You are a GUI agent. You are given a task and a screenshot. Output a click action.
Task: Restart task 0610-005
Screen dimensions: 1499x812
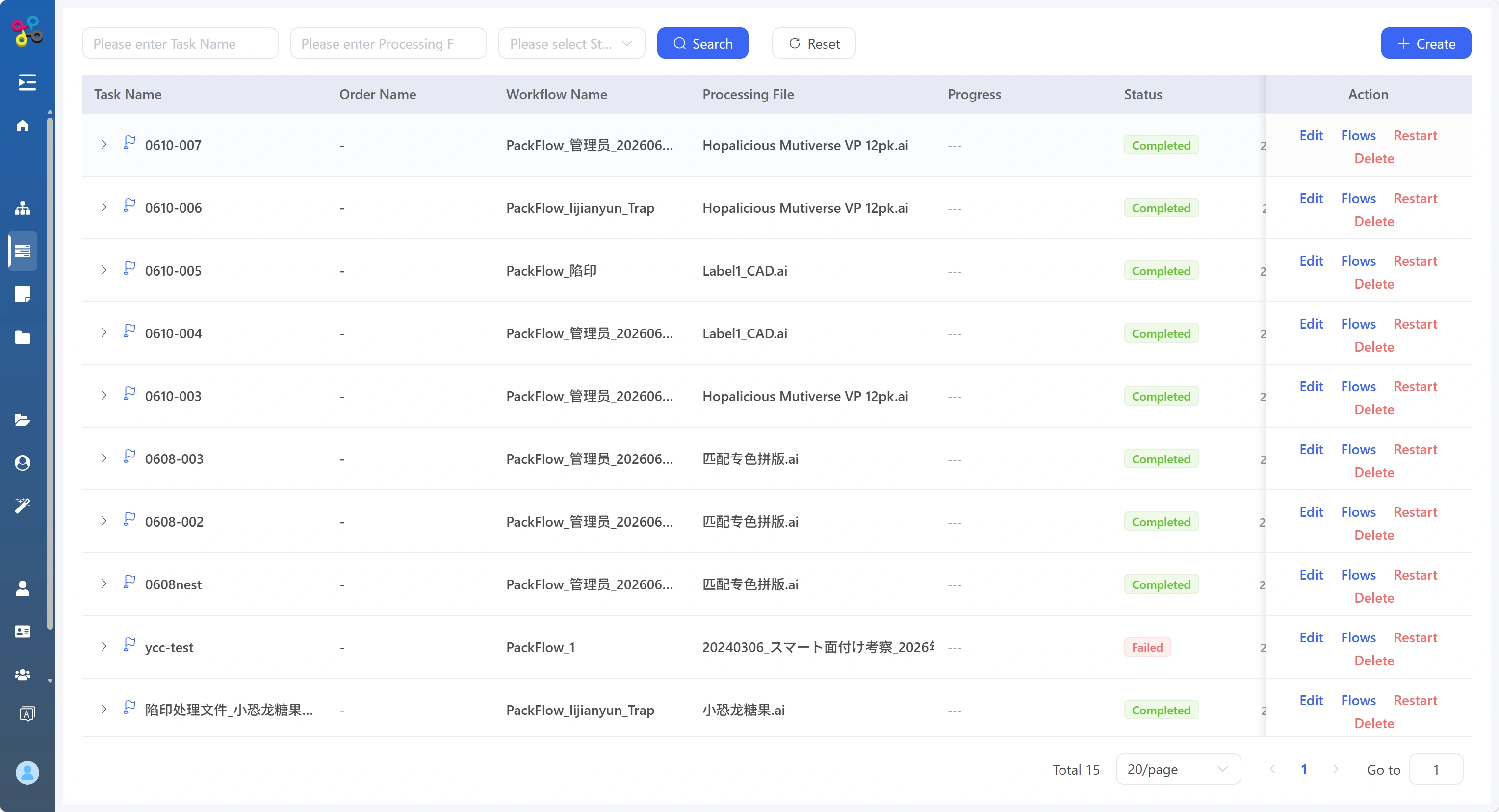1415,261
